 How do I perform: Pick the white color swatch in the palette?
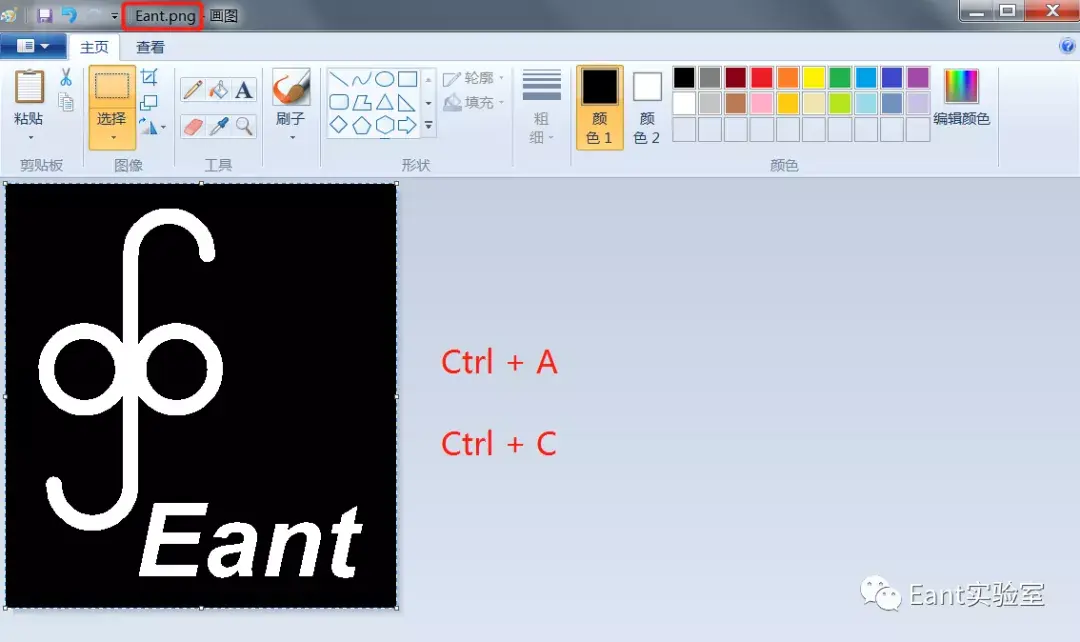(684, 103)
